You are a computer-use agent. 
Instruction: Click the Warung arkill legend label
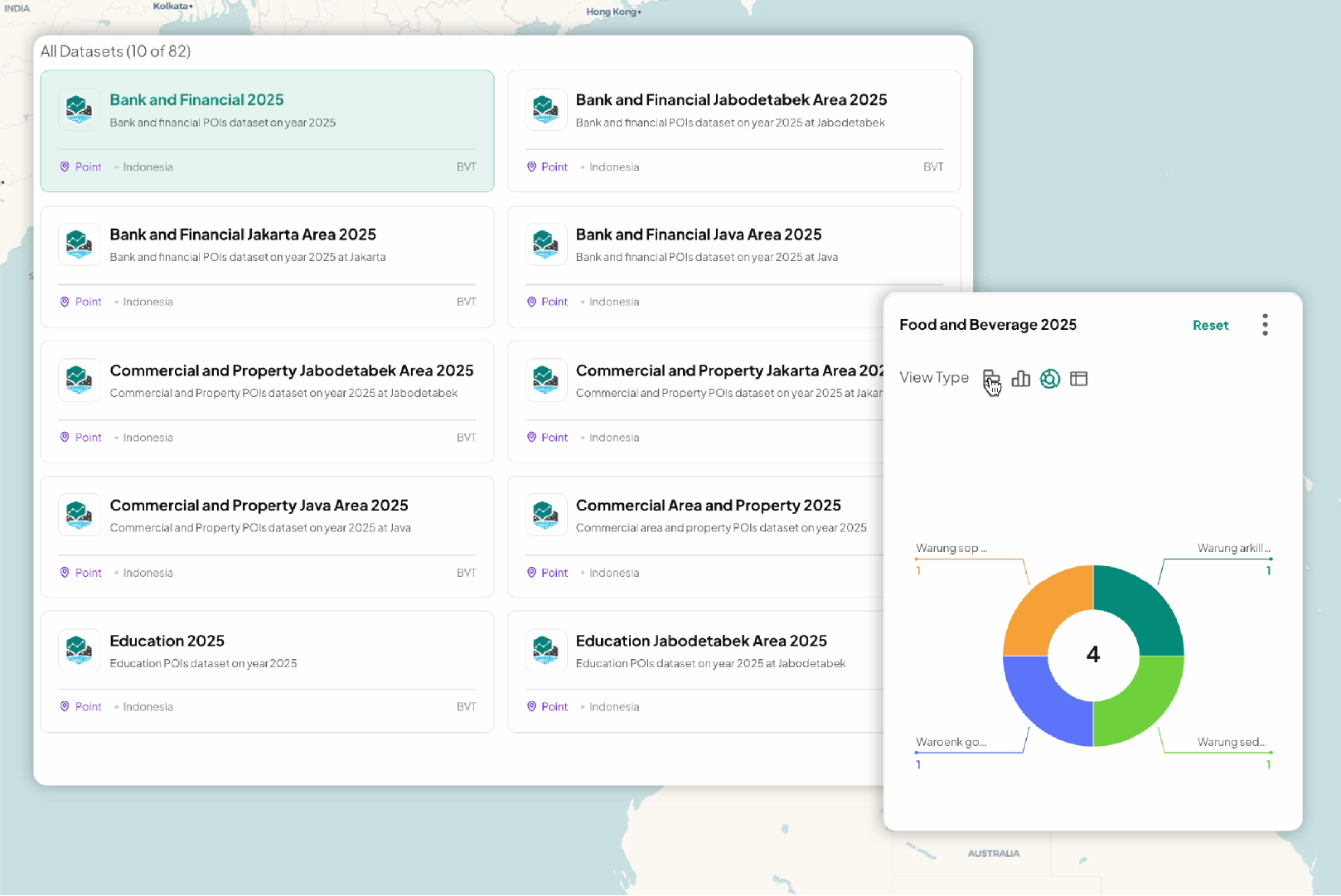pos(1233,549)
